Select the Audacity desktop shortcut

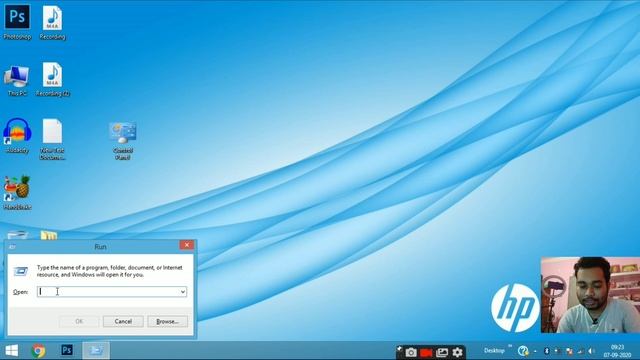coord(17,136)
